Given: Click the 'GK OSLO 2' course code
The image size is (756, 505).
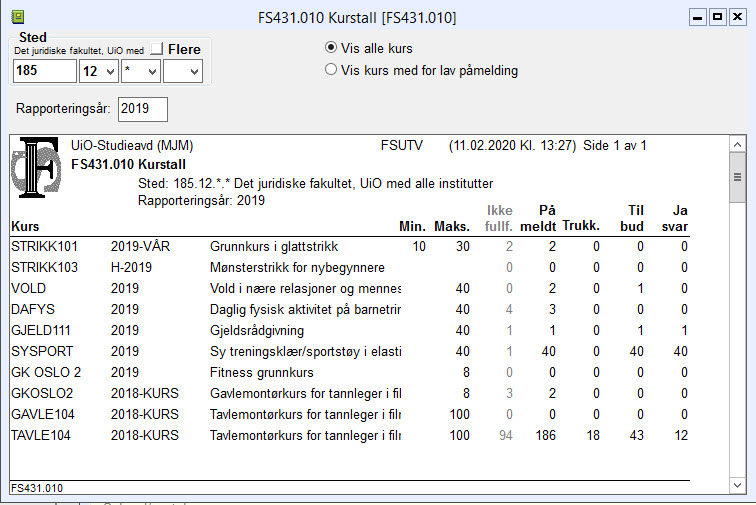Looking at the screenshot, I should (x=46, y=372).
